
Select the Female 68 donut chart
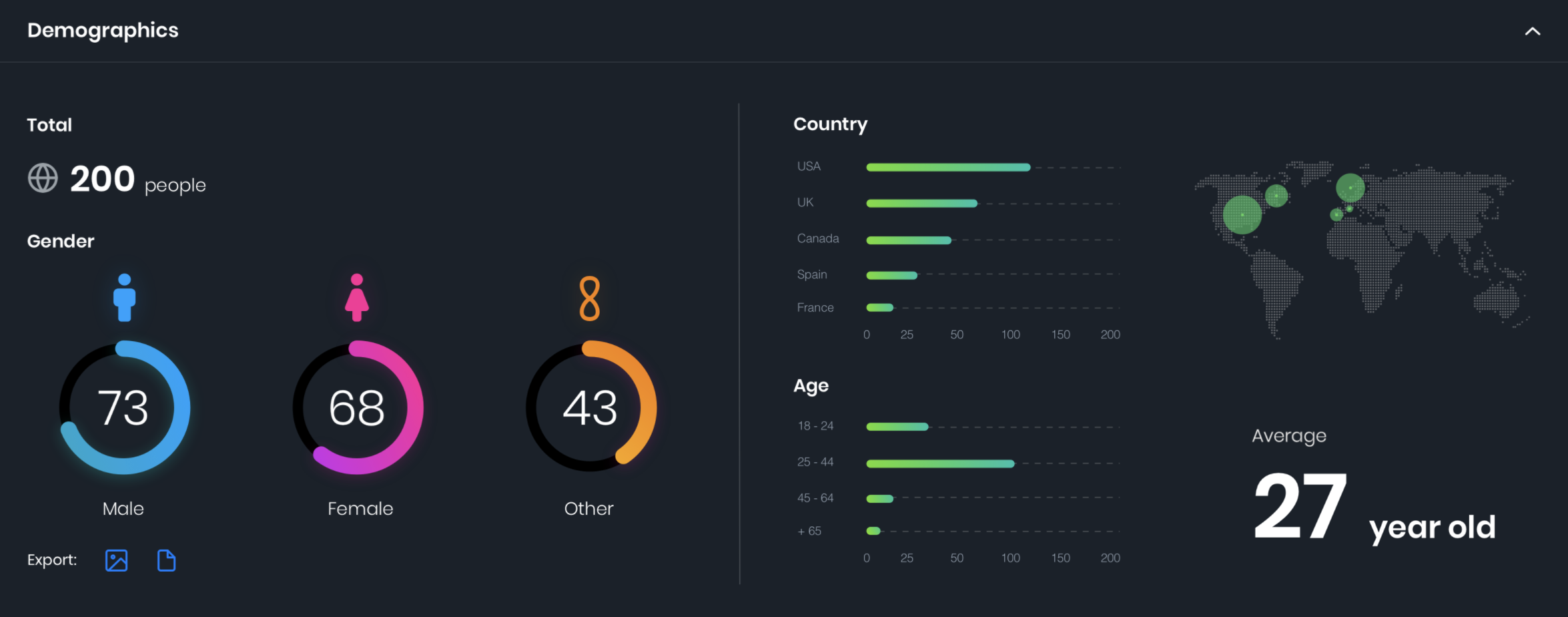tap(358, 407)
